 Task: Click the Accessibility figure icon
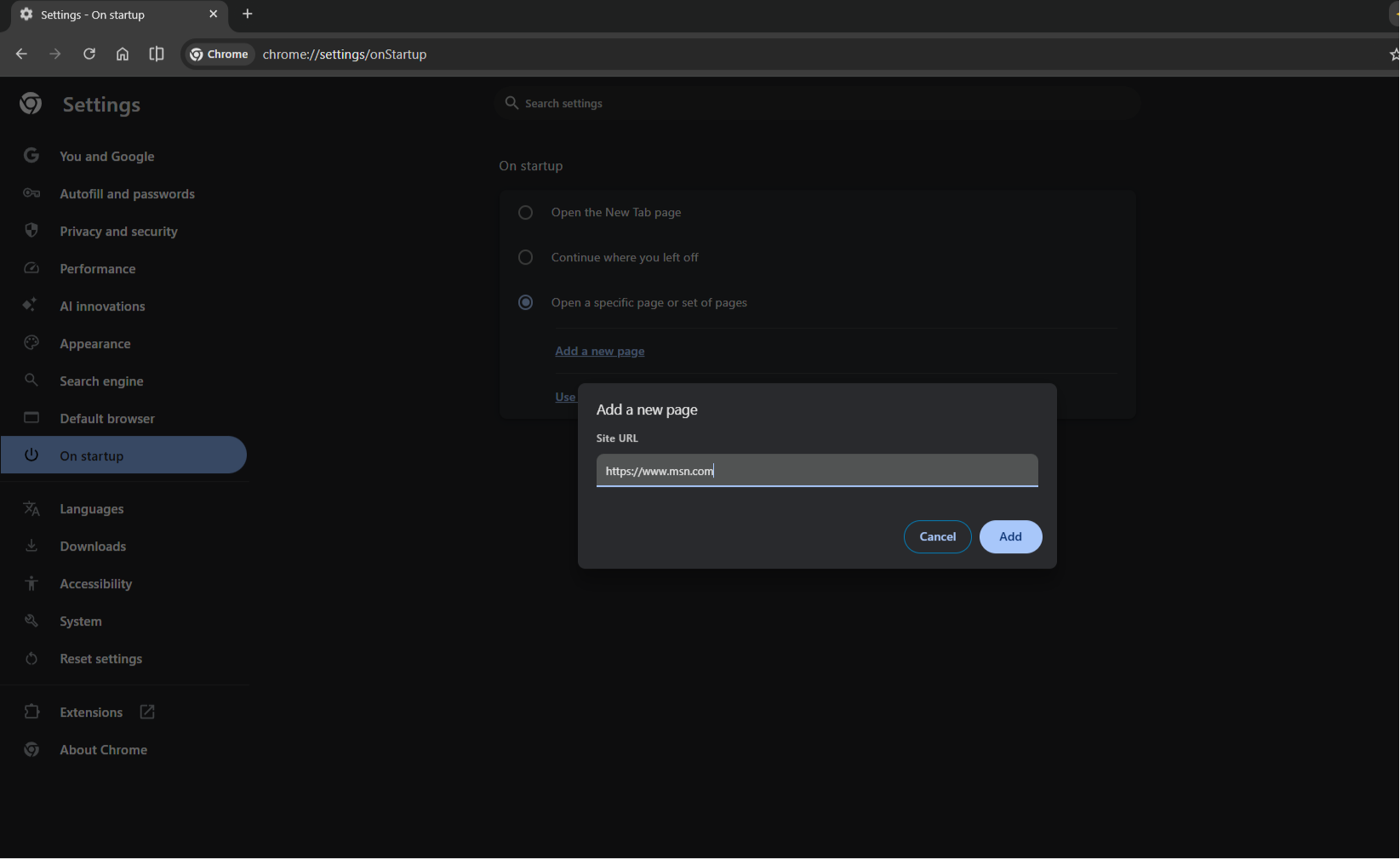31,583
